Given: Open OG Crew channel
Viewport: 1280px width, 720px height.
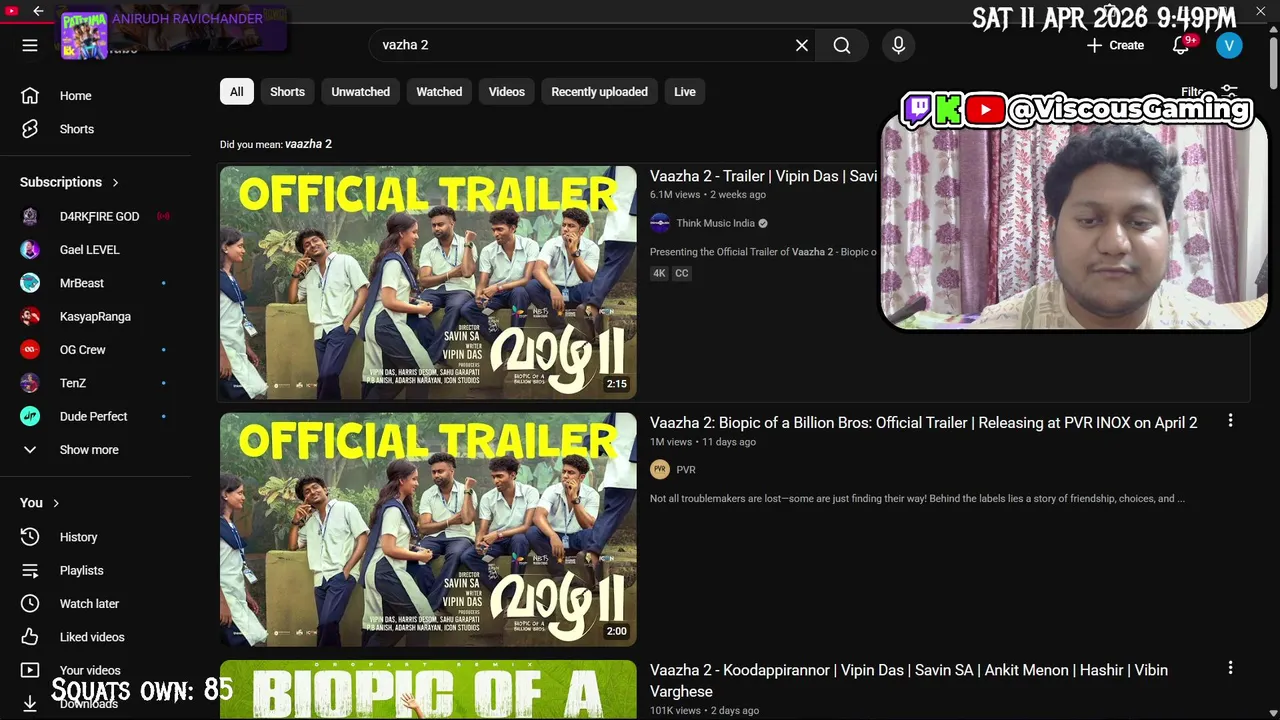Looking at the screenshot, I should [96, 350].
